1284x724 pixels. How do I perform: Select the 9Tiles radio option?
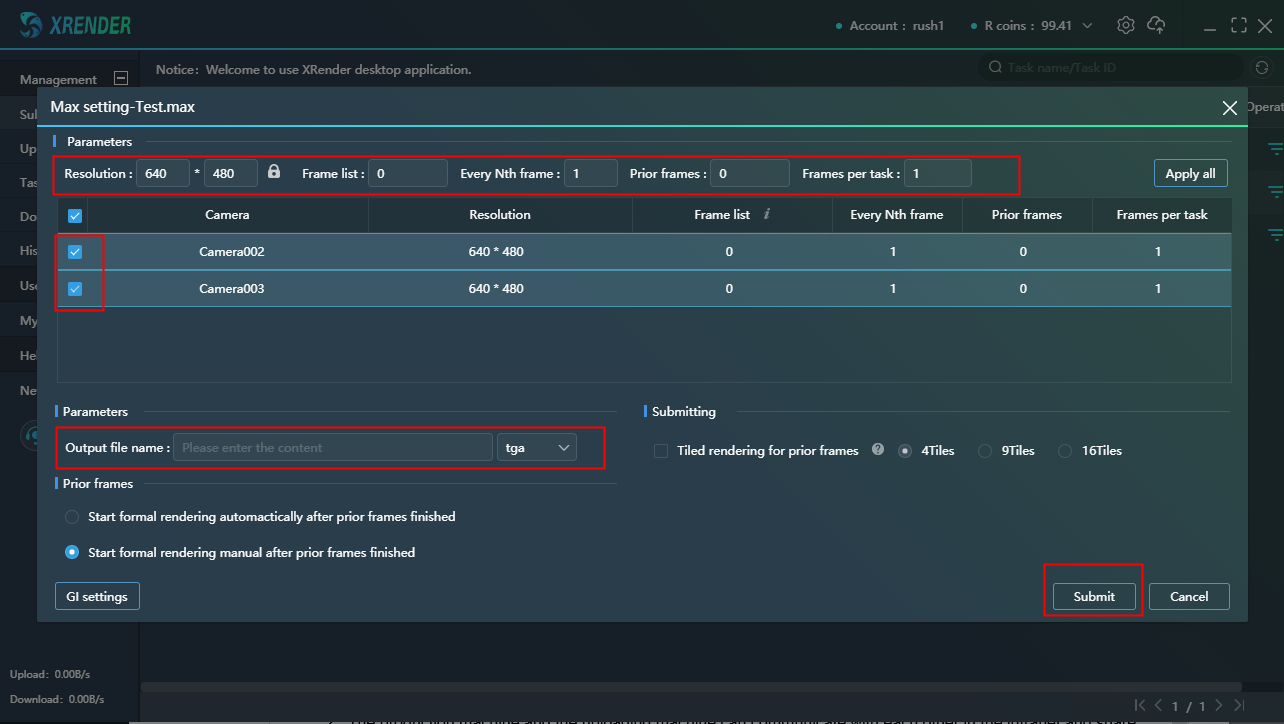click(x=985, y=451)
